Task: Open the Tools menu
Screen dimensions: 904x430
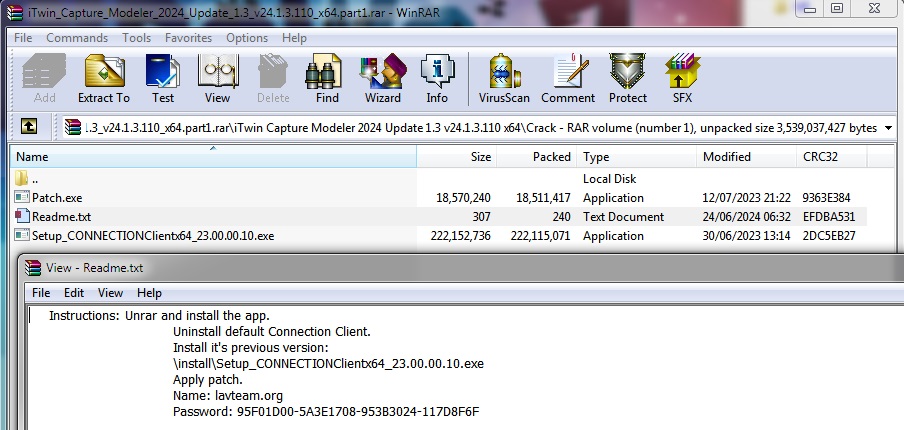Action: pyautogui.click(x=137, y=38)
